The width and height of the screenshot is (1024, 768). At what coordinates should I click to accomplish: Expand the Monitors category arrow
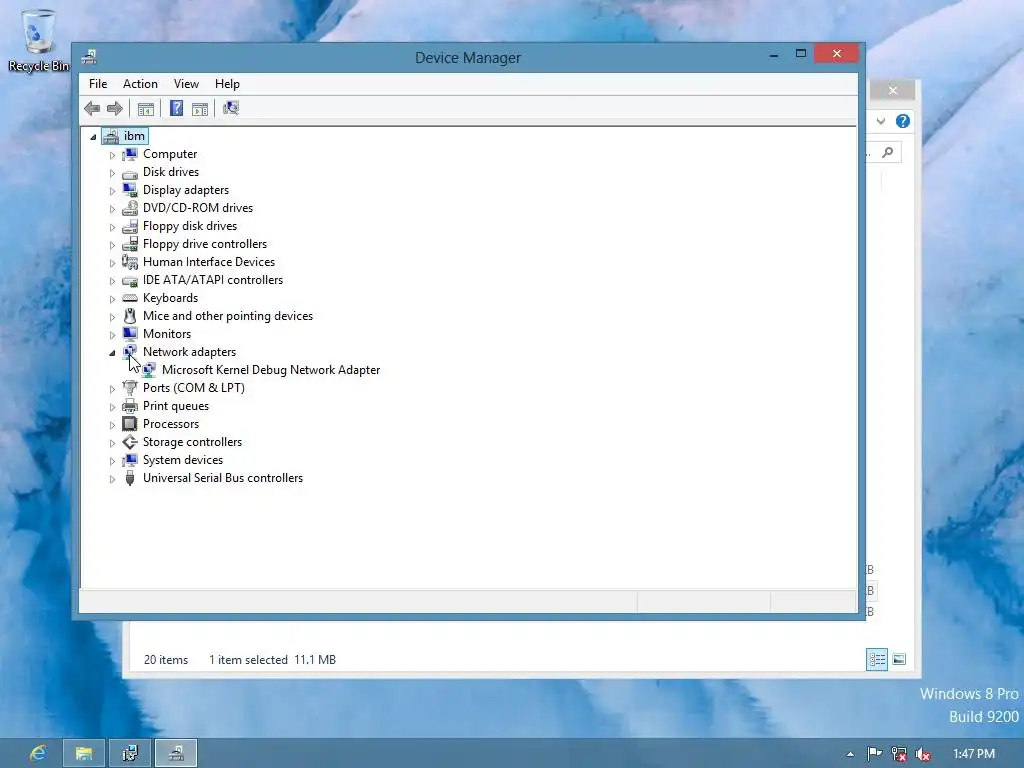pos(112,334)
